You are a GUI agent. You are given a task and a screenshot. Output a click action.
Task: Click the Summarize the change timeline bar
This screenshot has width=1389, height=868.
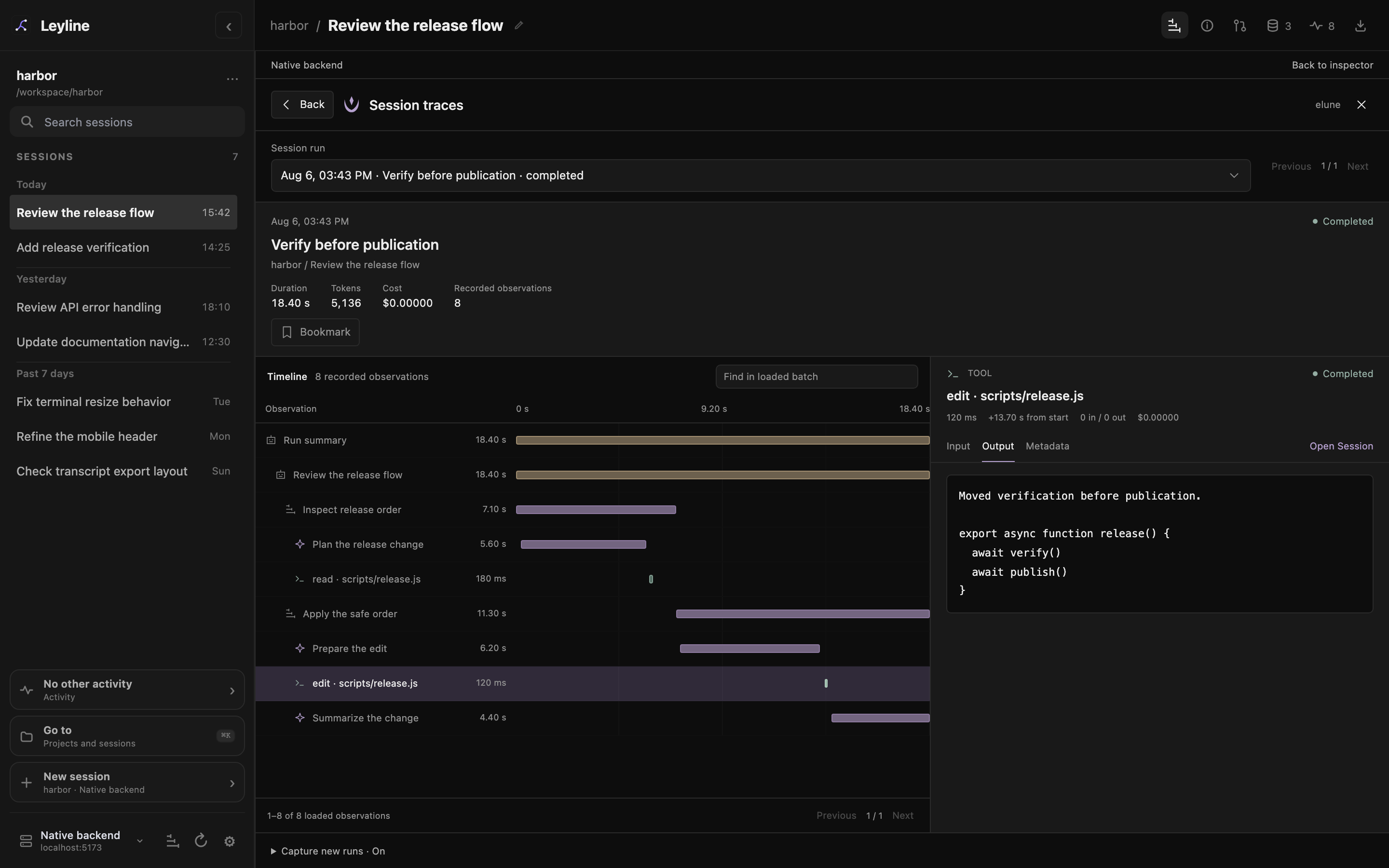[880, 718]
